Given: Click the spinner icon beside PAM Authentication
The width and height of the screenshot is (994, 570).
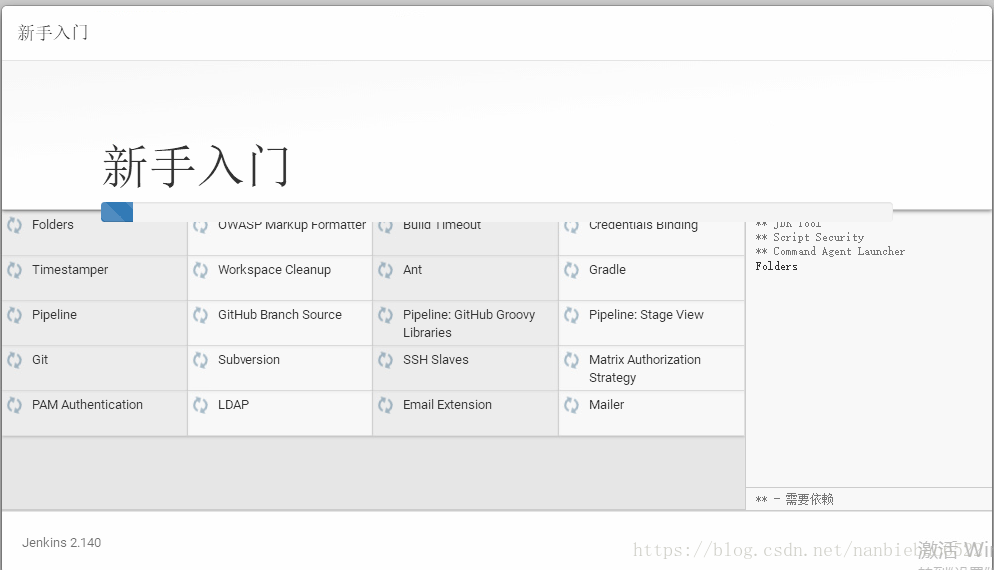Looking at the screenshot, I should pos(15,405).
